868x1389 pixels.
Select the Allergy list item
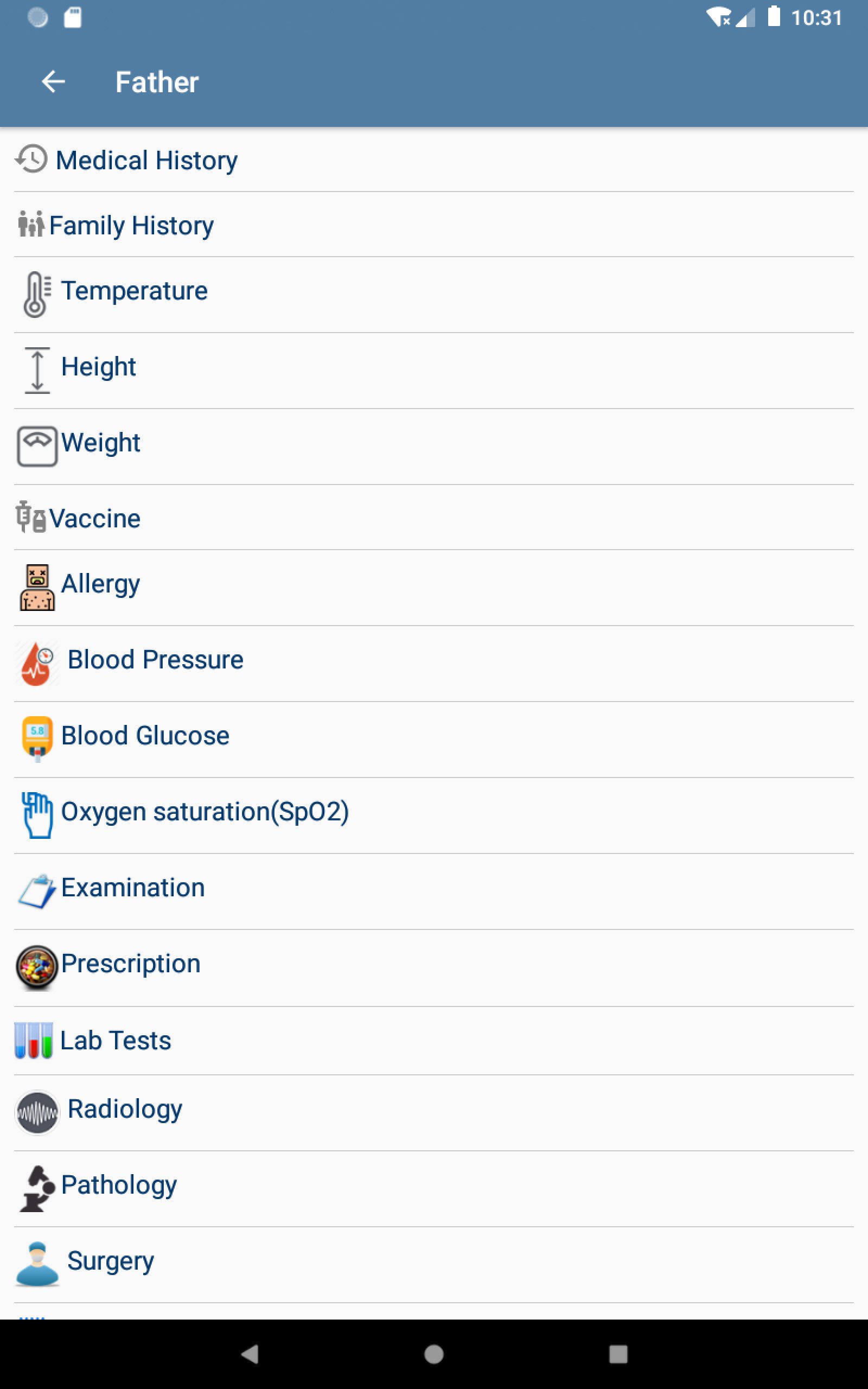(x=100, y=584)
